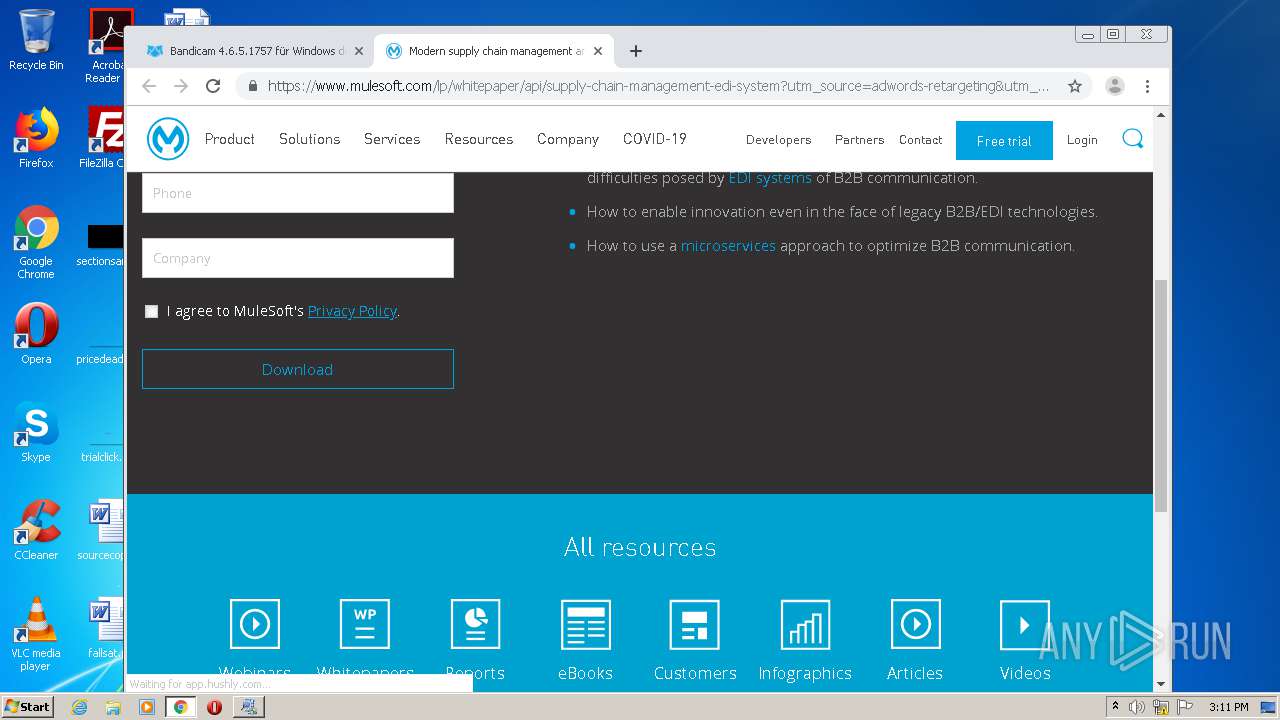1280x720 pixels.
Task: Click into the Phone input field
Action: point(298,193)
